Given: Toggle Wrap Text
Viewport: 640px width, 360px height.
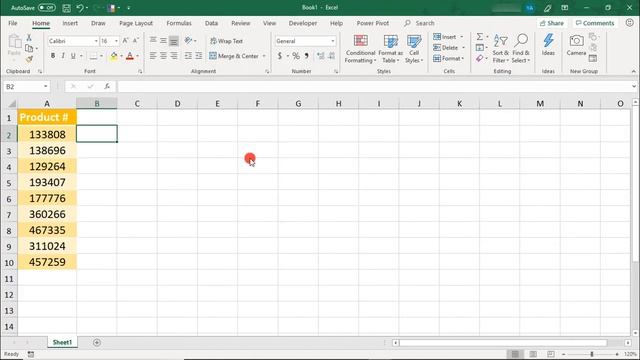Looking at the screenshot, I should (x=227, y=41).
